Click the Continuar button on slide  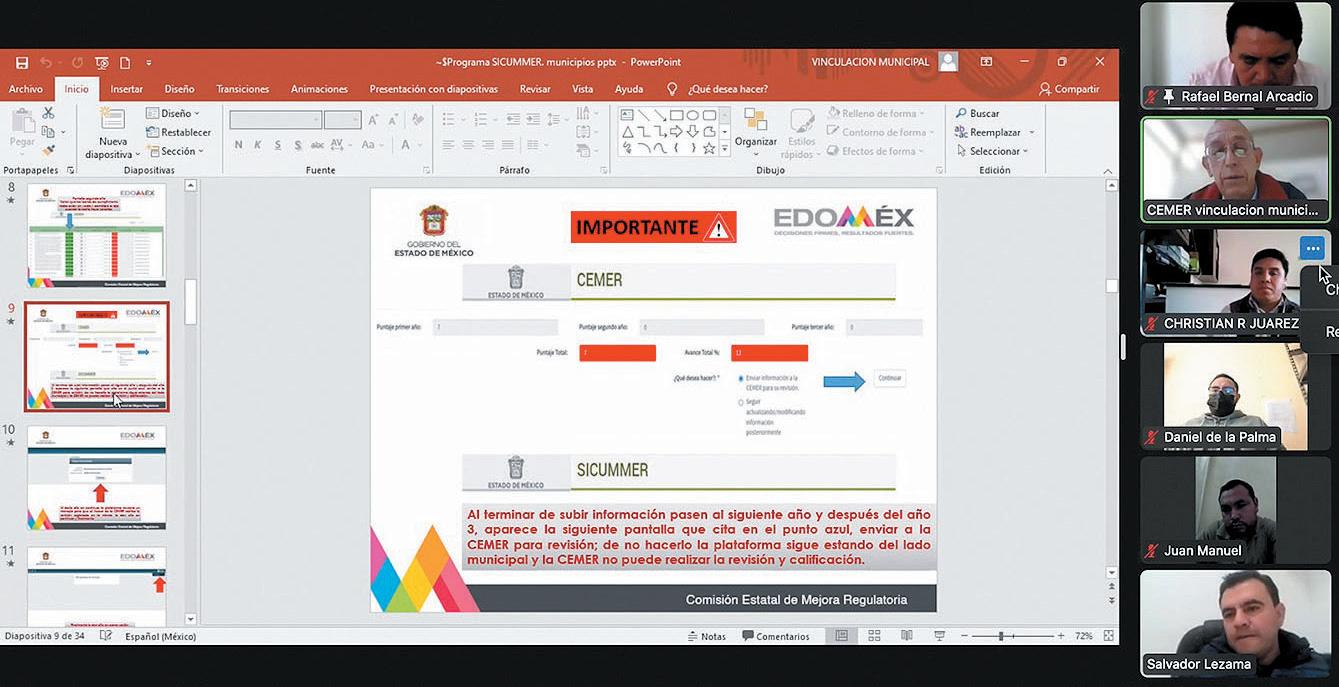tap(889, 378)
